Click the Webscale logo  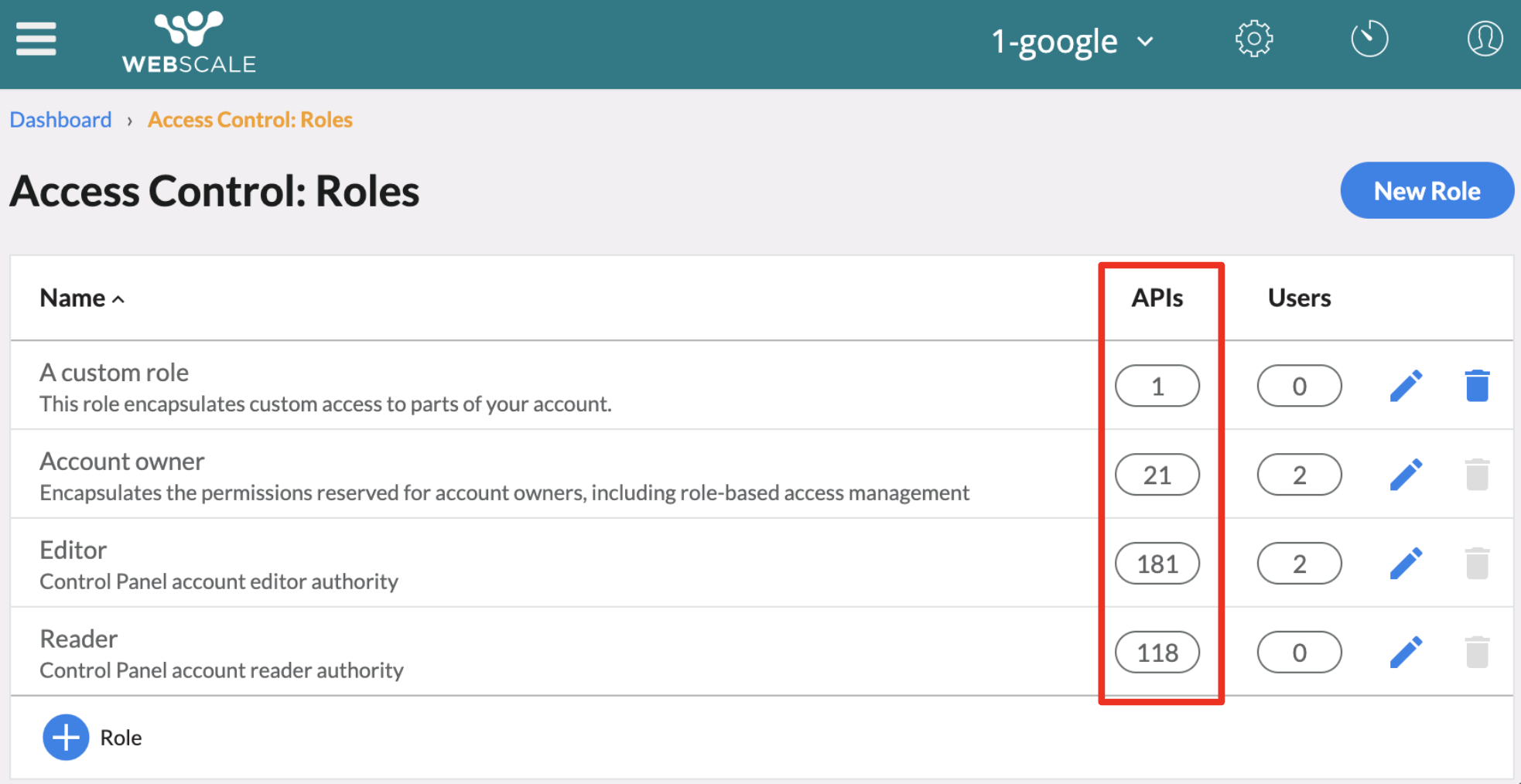point(189,43)
